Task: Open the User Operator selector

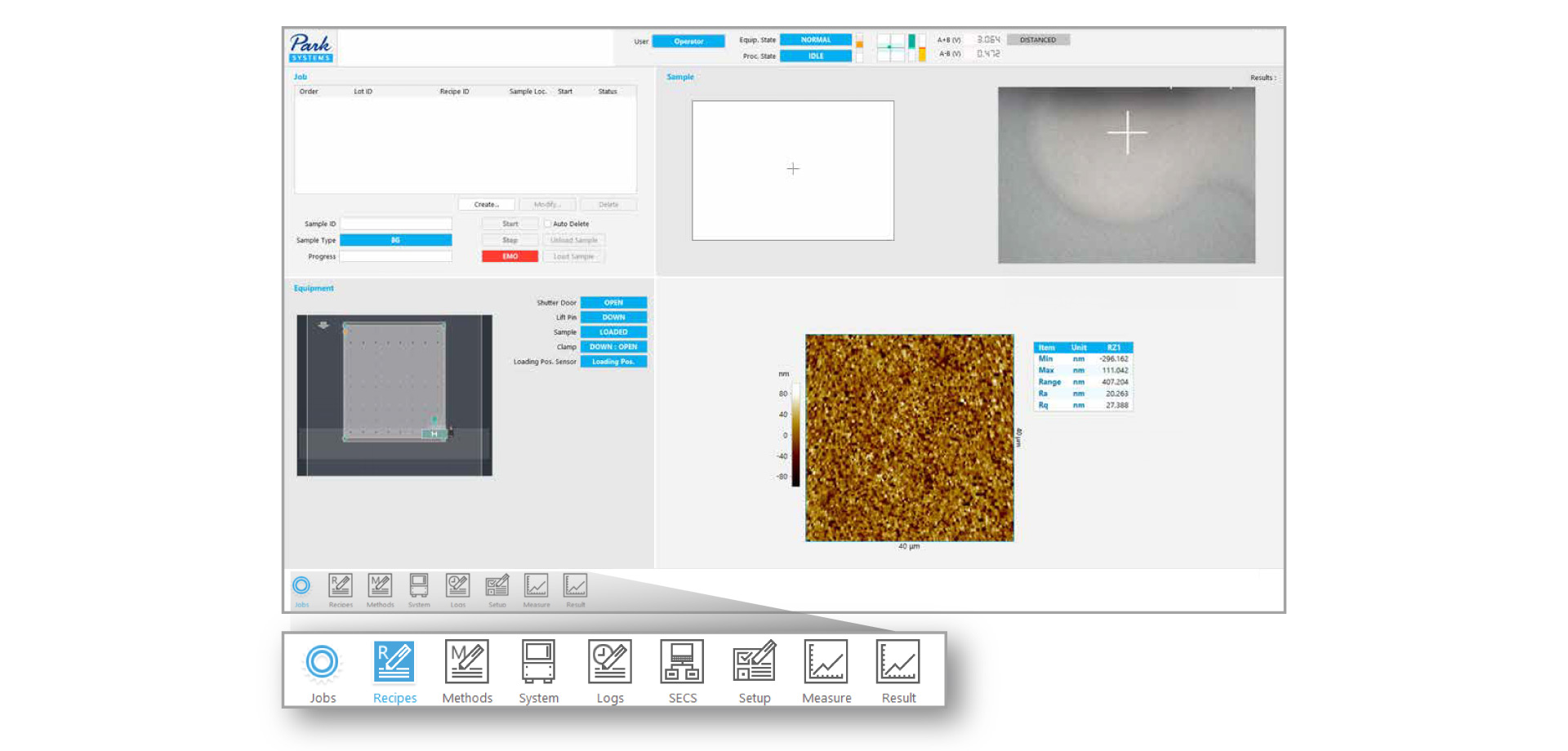Action: click(688, 42)
